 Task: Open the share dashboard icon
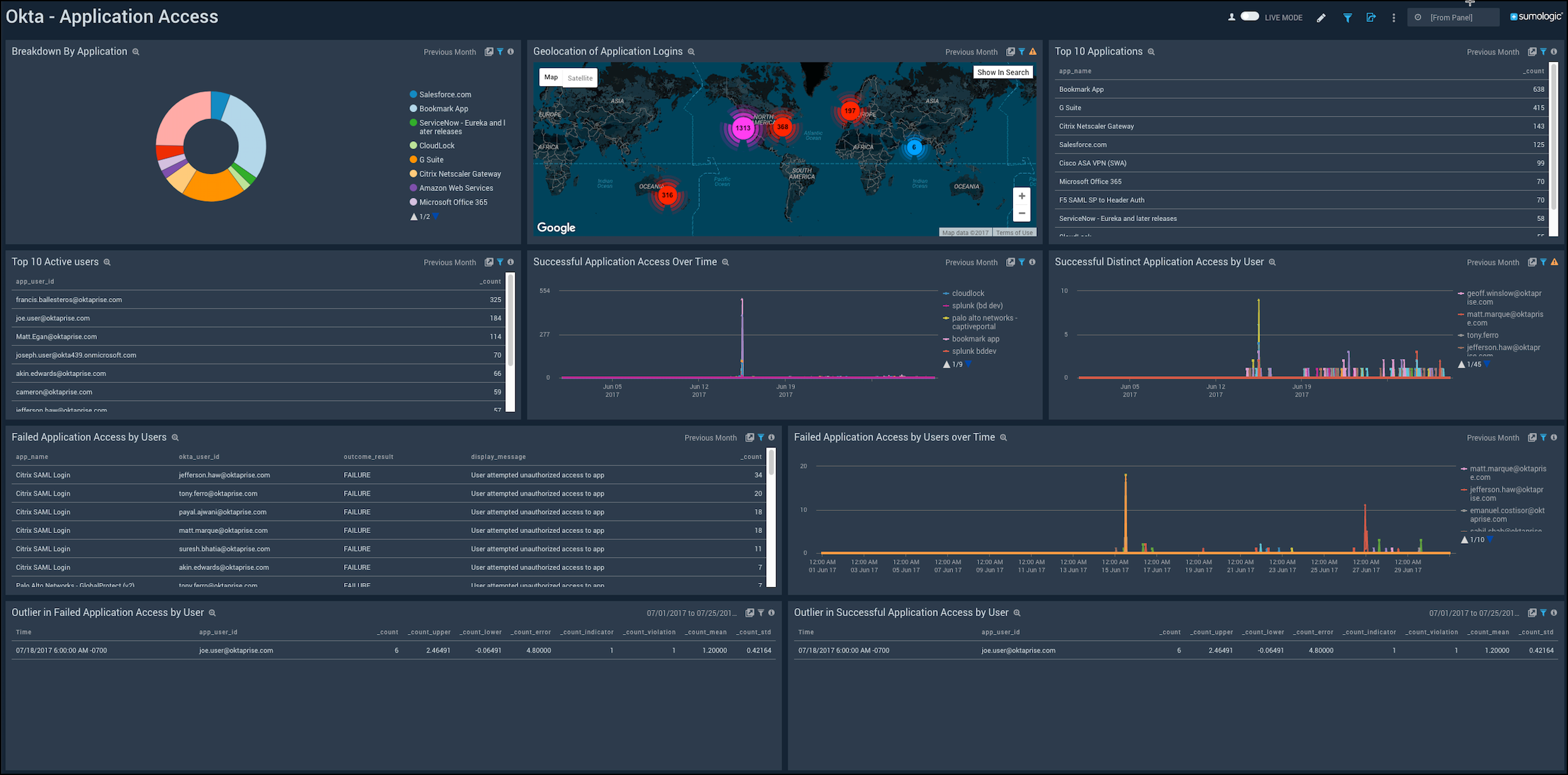pyautogui.click(x=1371, y=18)
